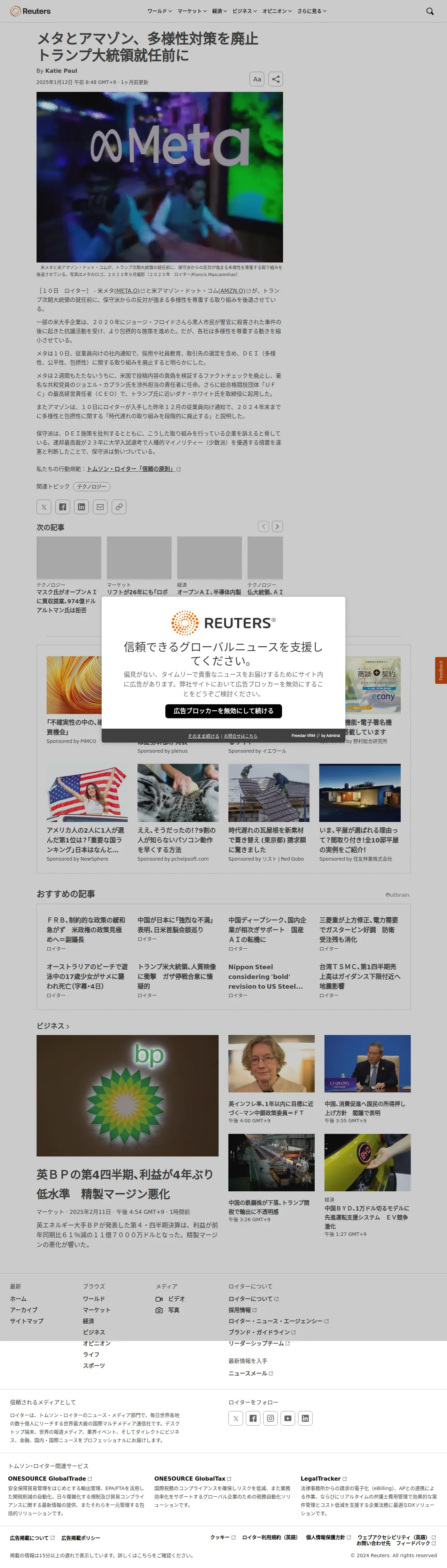This screenshot has height=1568, width=447.
Task: Follow Reuters on Facebook in footer
Action: tap(253, 1418)
